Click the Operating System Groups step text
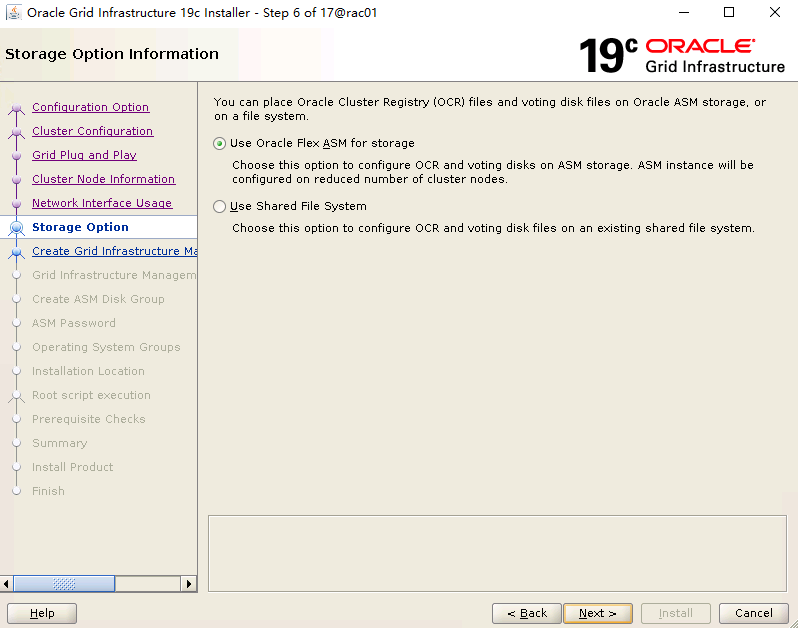798x628 pixels. click(106, 347)
